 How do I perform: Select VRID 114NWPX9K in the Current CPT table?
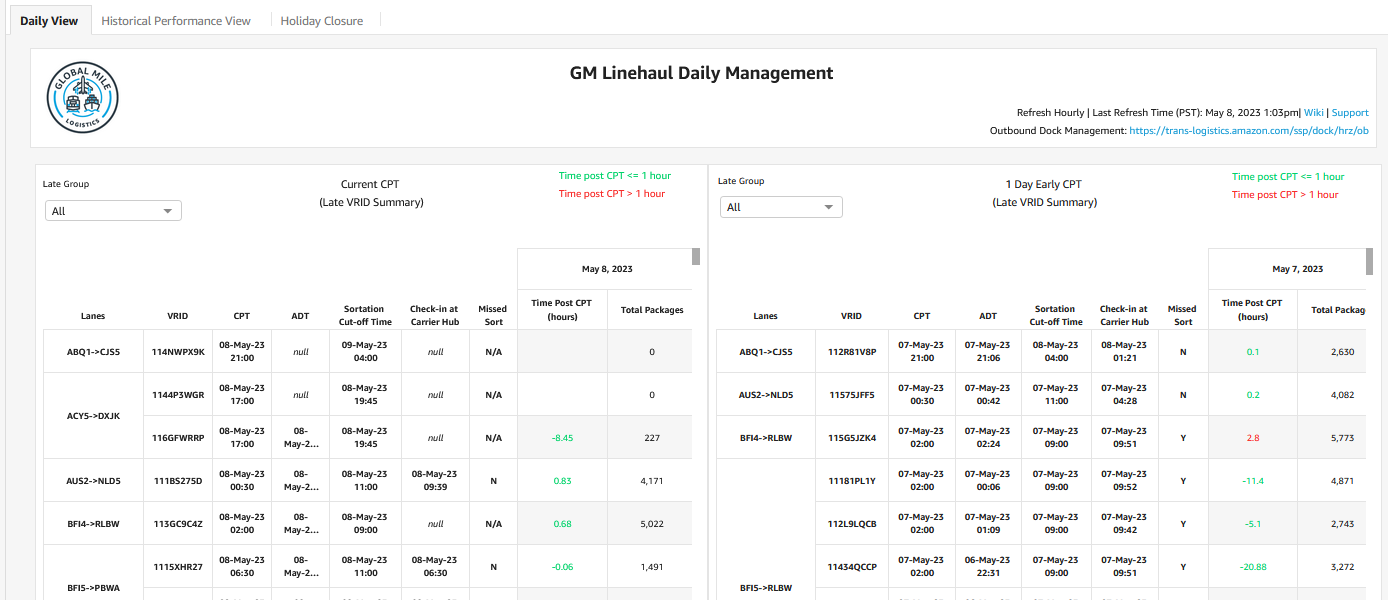(x=178, y=351)
